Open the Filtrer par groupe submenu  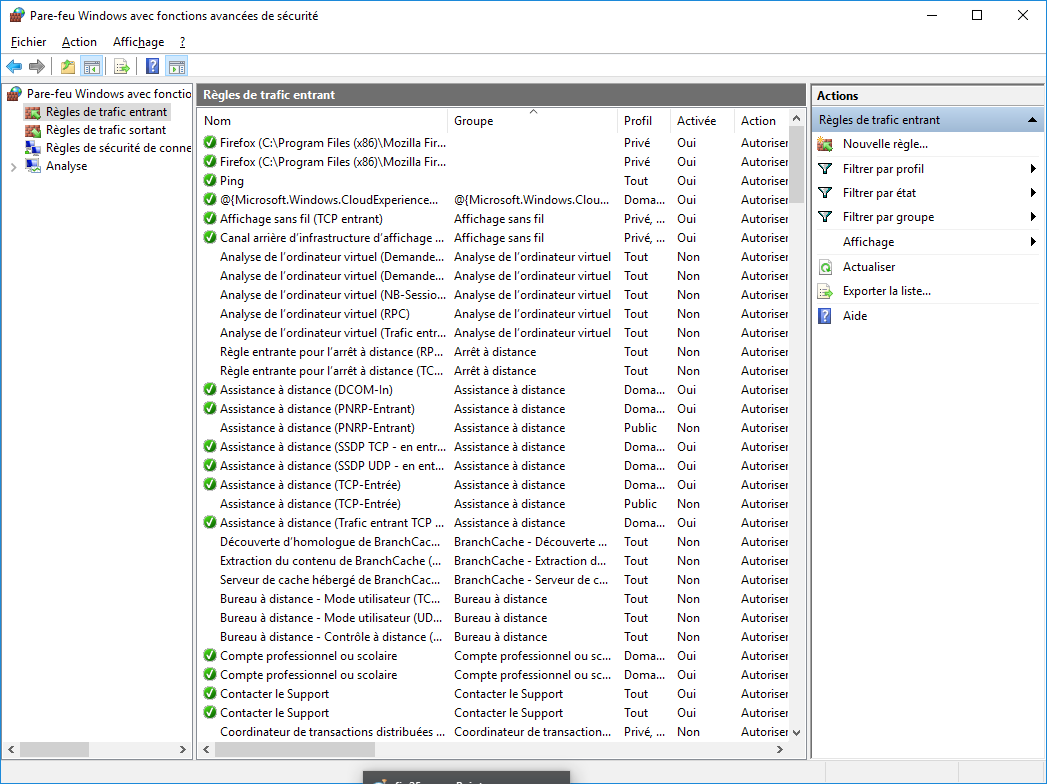tap(888, 217)
